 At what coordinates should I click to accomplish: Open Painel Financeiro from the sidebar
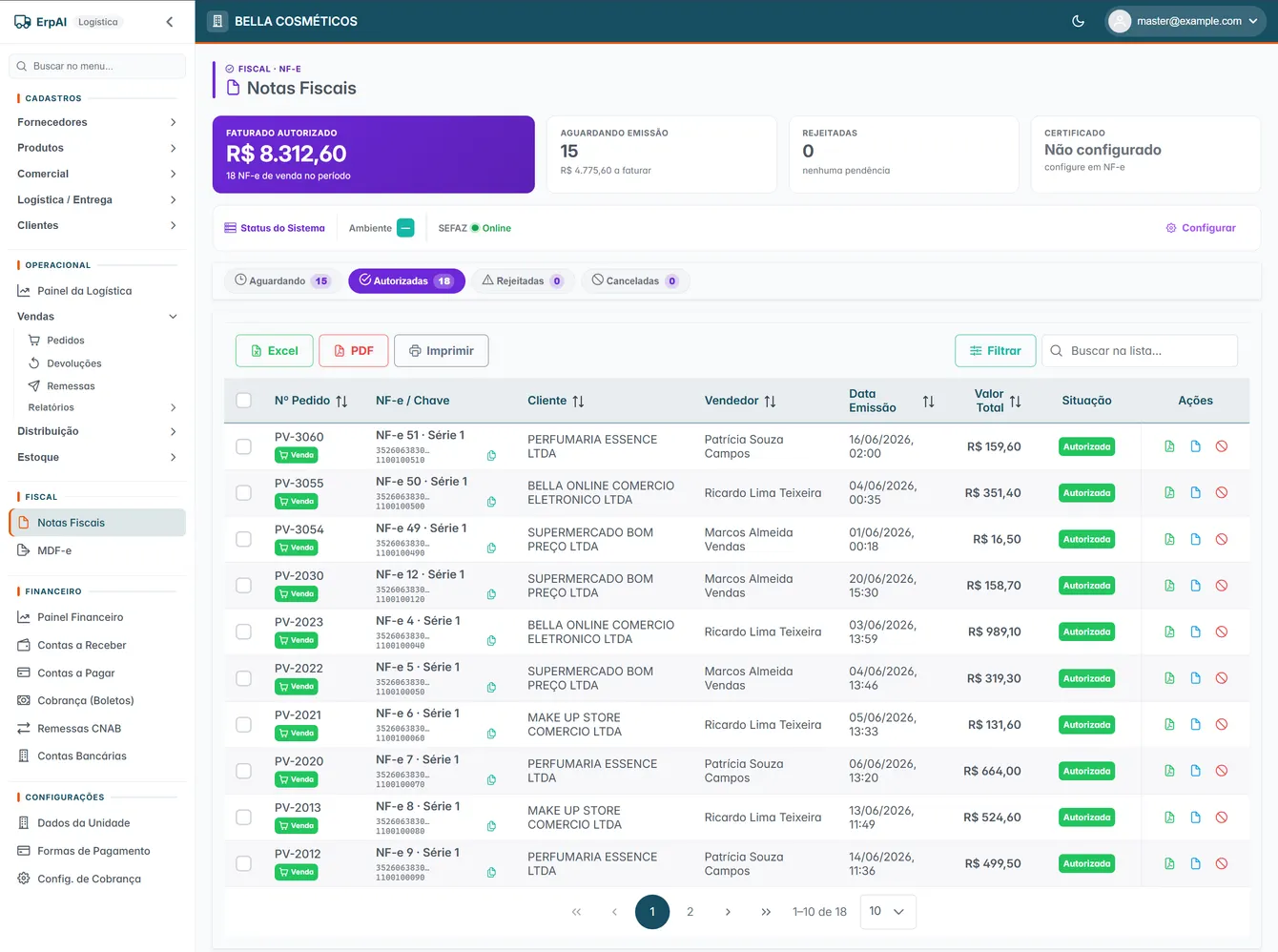80,617
